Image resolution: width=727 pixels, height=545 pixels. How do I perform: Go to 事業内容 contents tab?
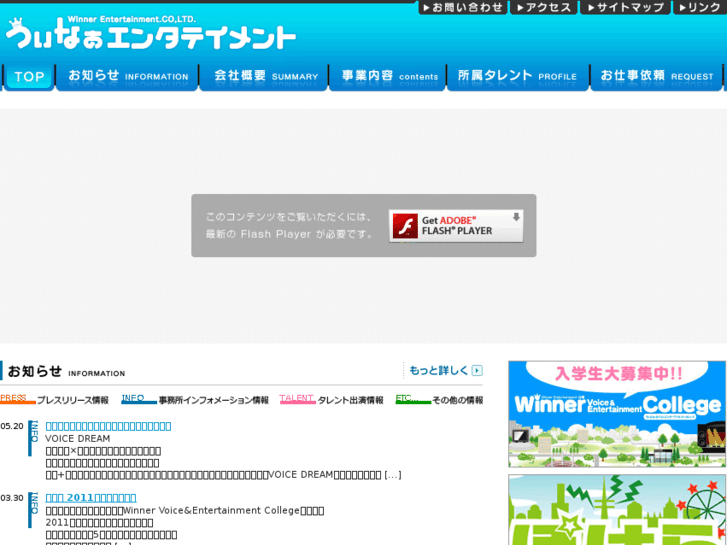[x=388, y=77]
